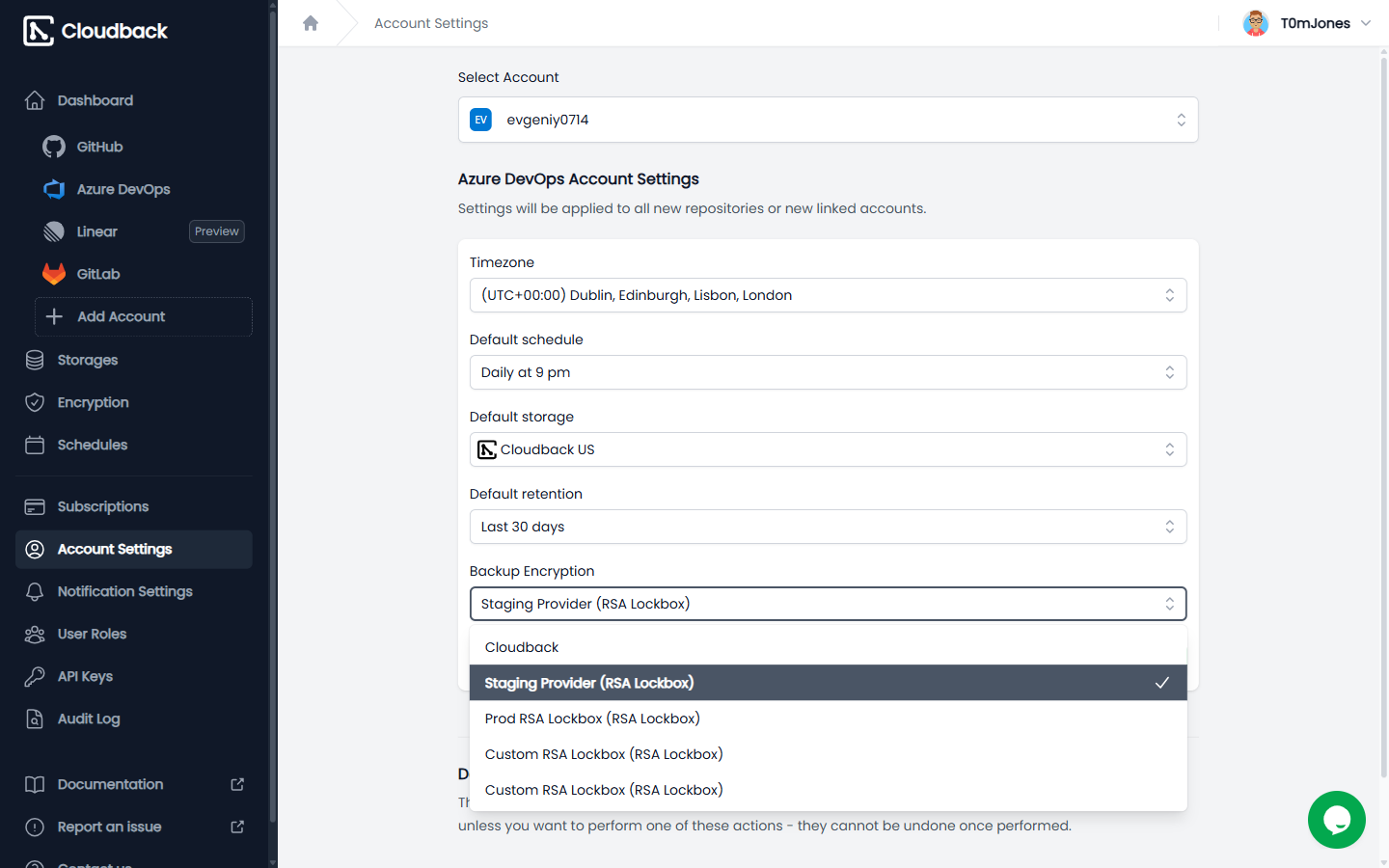Collapse the Backup Encryption dropdown
This screenshot has width=1389, height=868.
(828, 604)
